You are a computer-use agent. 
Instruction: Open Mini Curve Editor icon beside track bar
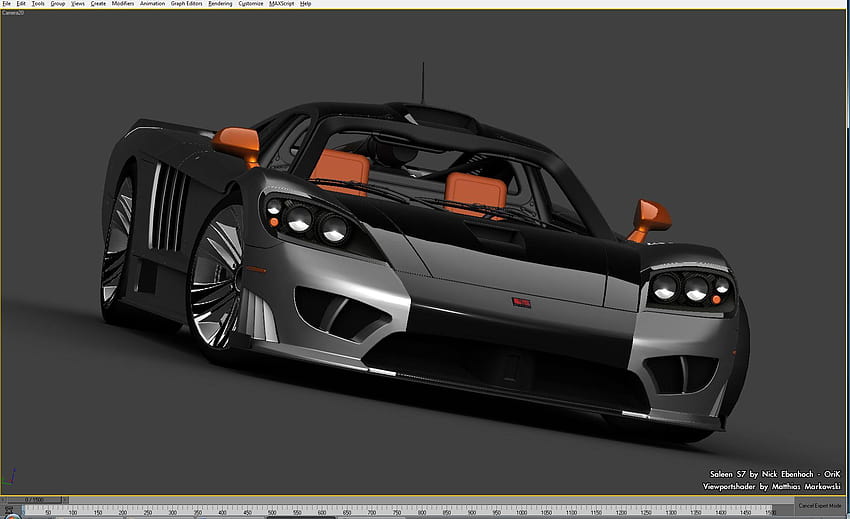[9, 509]
